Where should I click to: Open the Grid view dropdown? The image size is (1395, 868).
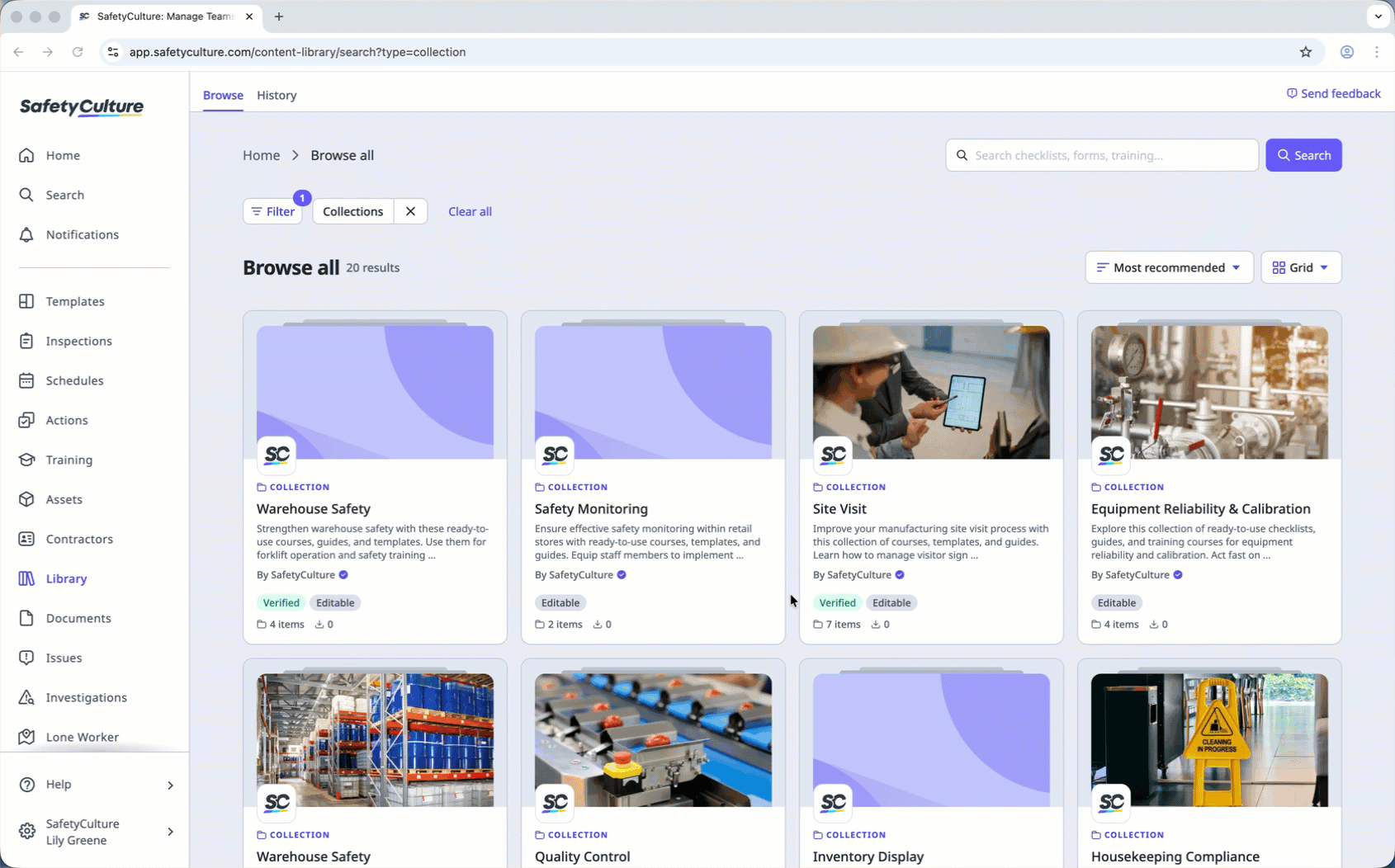click(x=1301, y=267)
